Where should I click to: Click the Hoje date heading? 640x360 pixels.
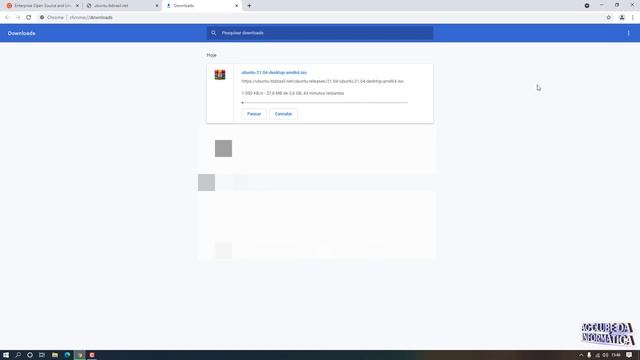point(211,55)
